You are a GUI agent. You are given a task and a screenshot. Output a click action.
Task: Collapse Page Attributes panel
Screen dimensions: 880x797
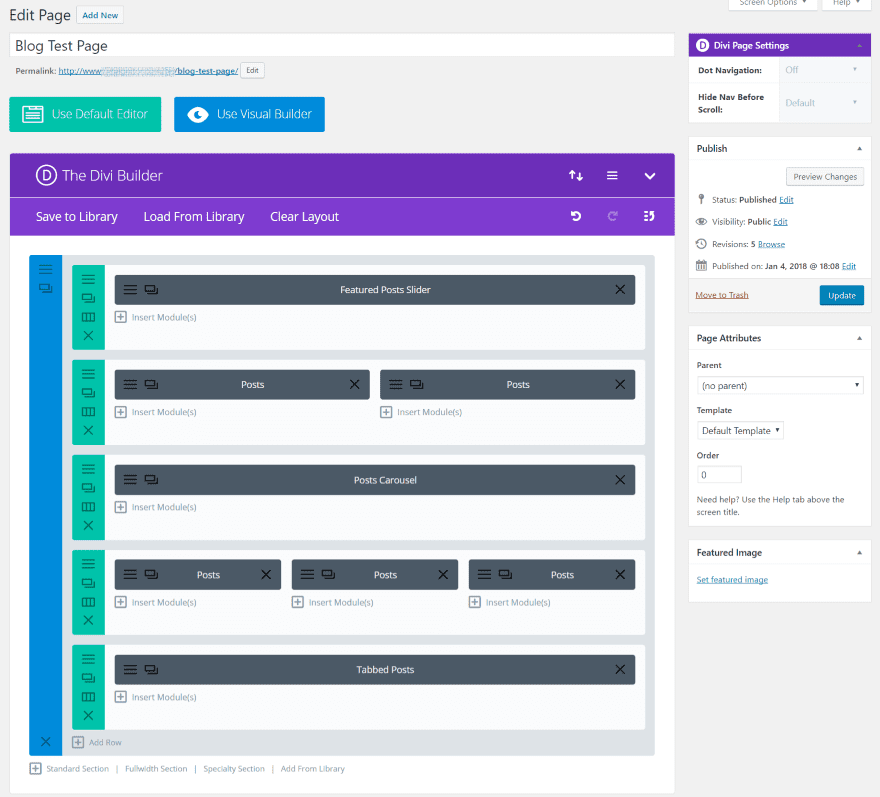pyautogui.click(x=859, y=338)
